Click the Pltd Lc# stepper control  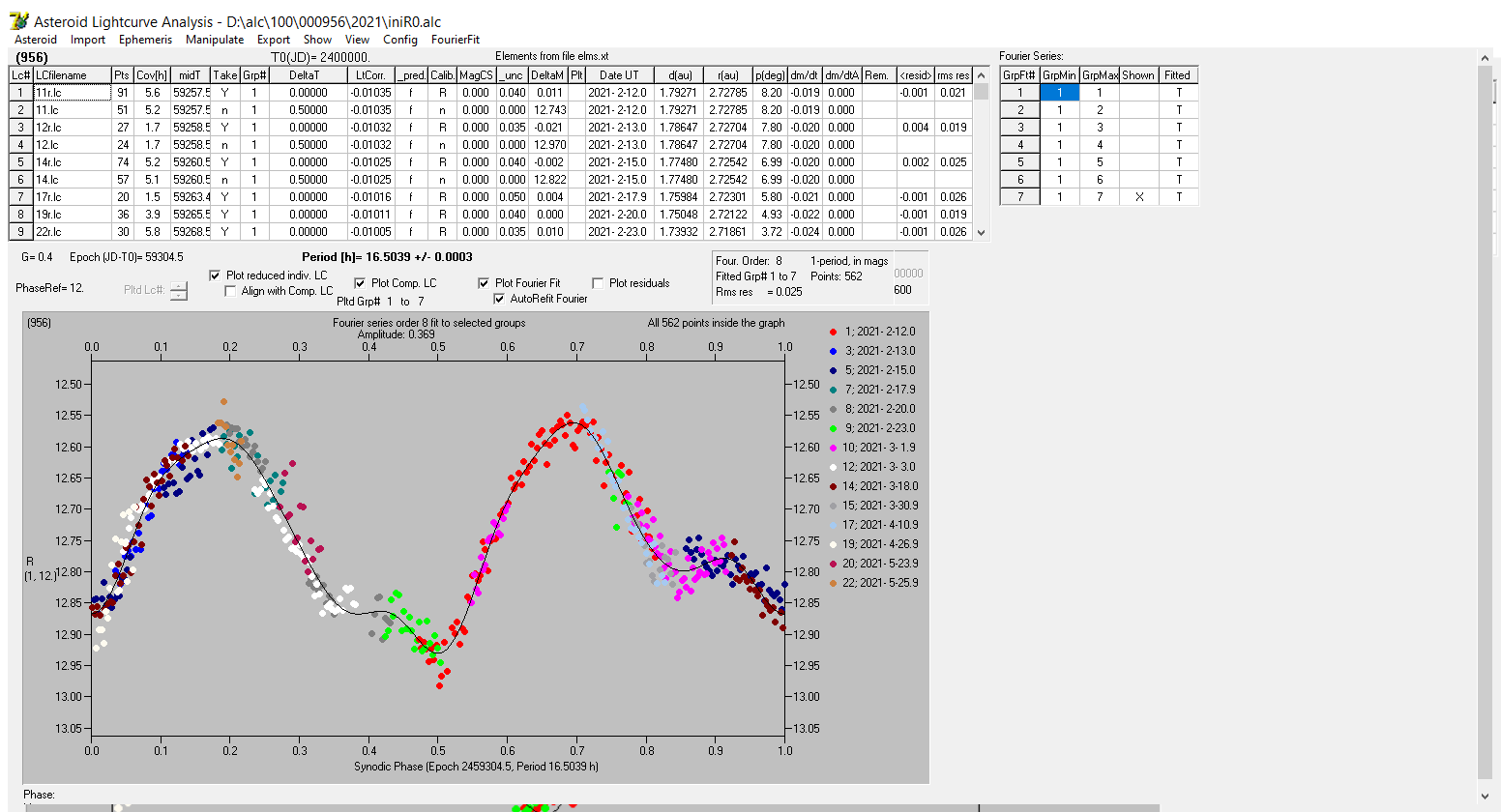click(x=179, y=290)
